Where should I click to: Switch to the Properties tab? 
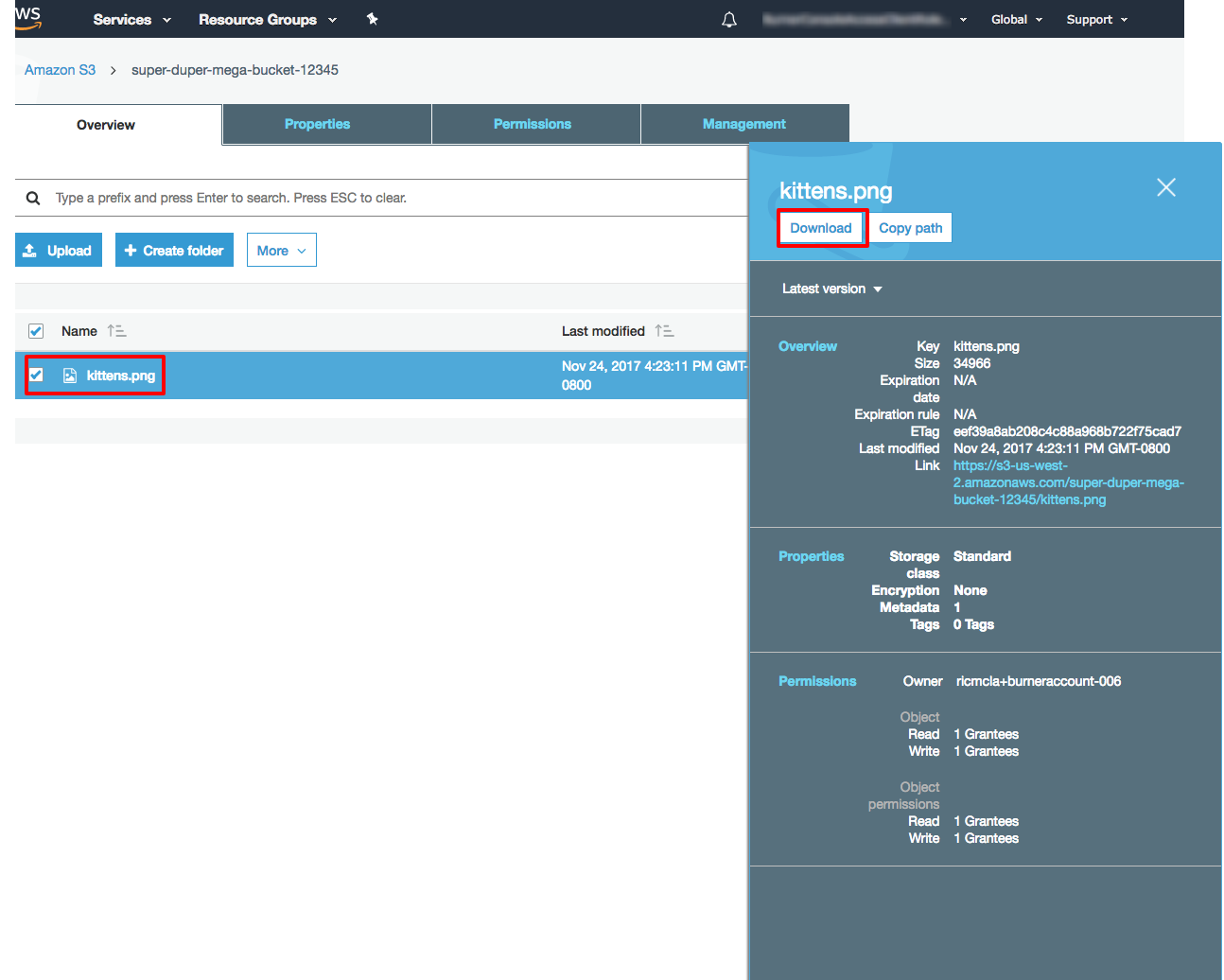point(327,124)
